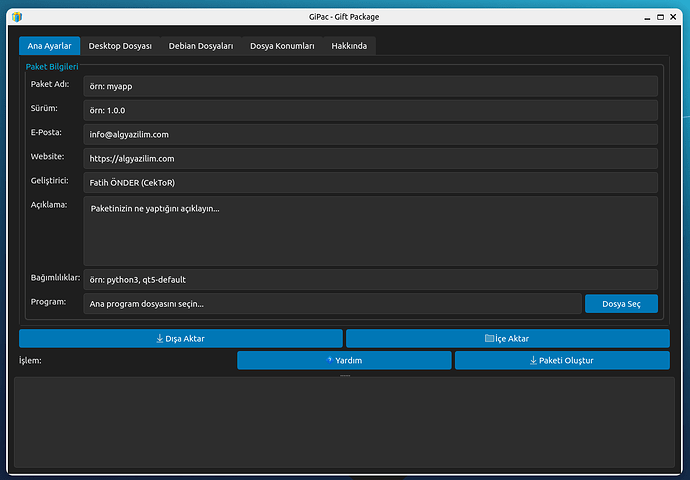The width and height of the screenshot is (690, 480).
Task: Click the output log area below İşlem
Action: point(345,422)
